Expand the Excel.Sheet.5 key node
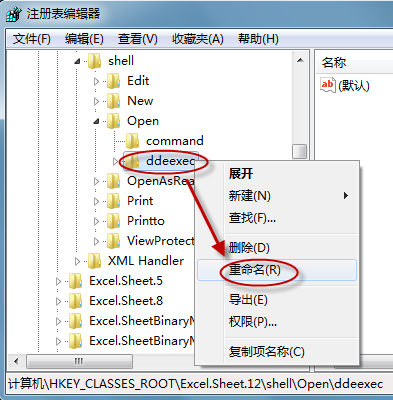 pyautogui.click(x=58, y=282)
